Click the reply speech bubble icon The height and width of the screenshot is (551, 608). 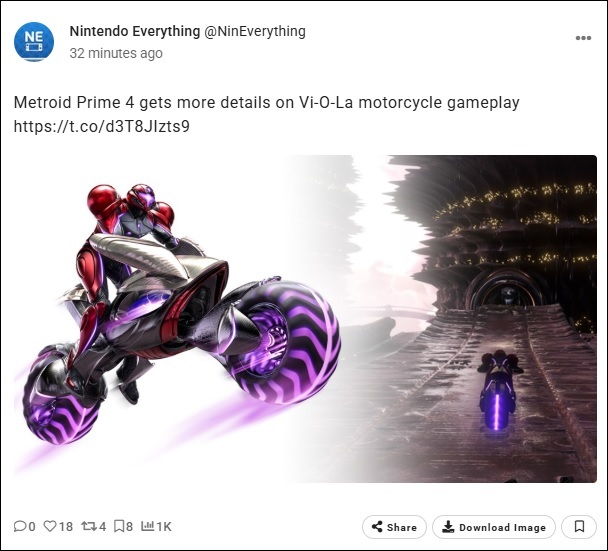(x=19, y=526)
